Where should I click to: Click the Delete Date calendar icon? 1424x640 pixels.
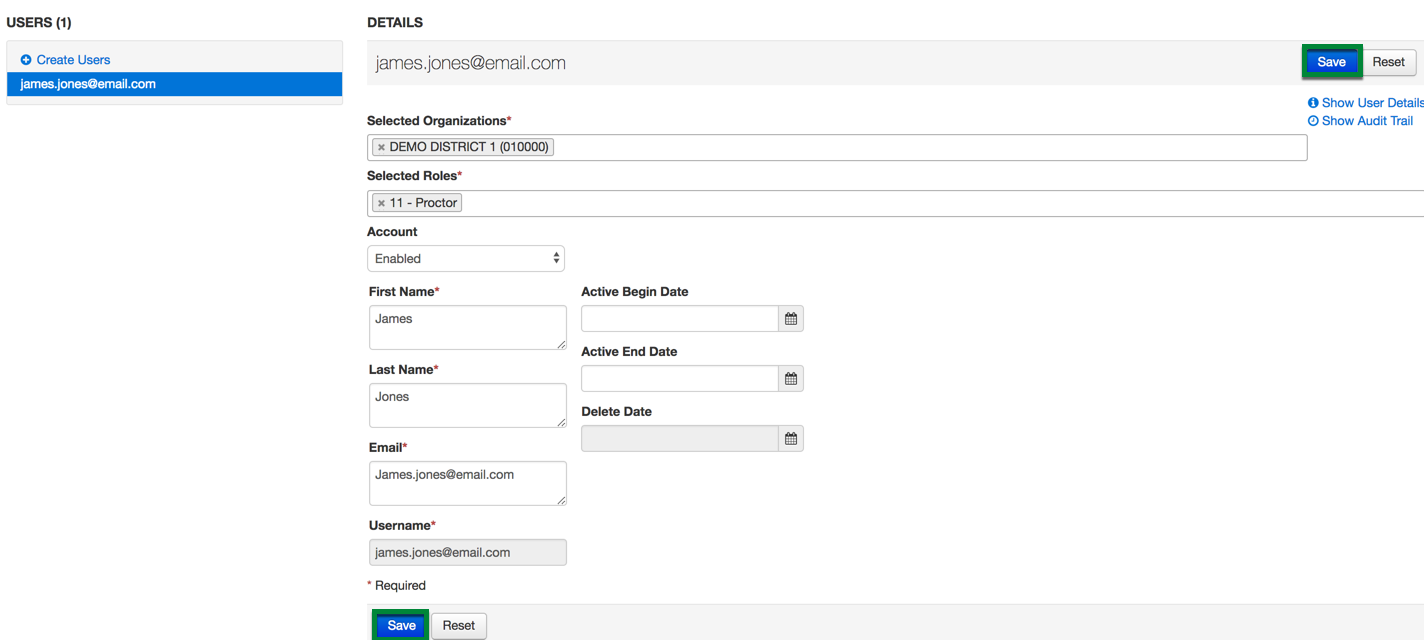tap(791, 439)
